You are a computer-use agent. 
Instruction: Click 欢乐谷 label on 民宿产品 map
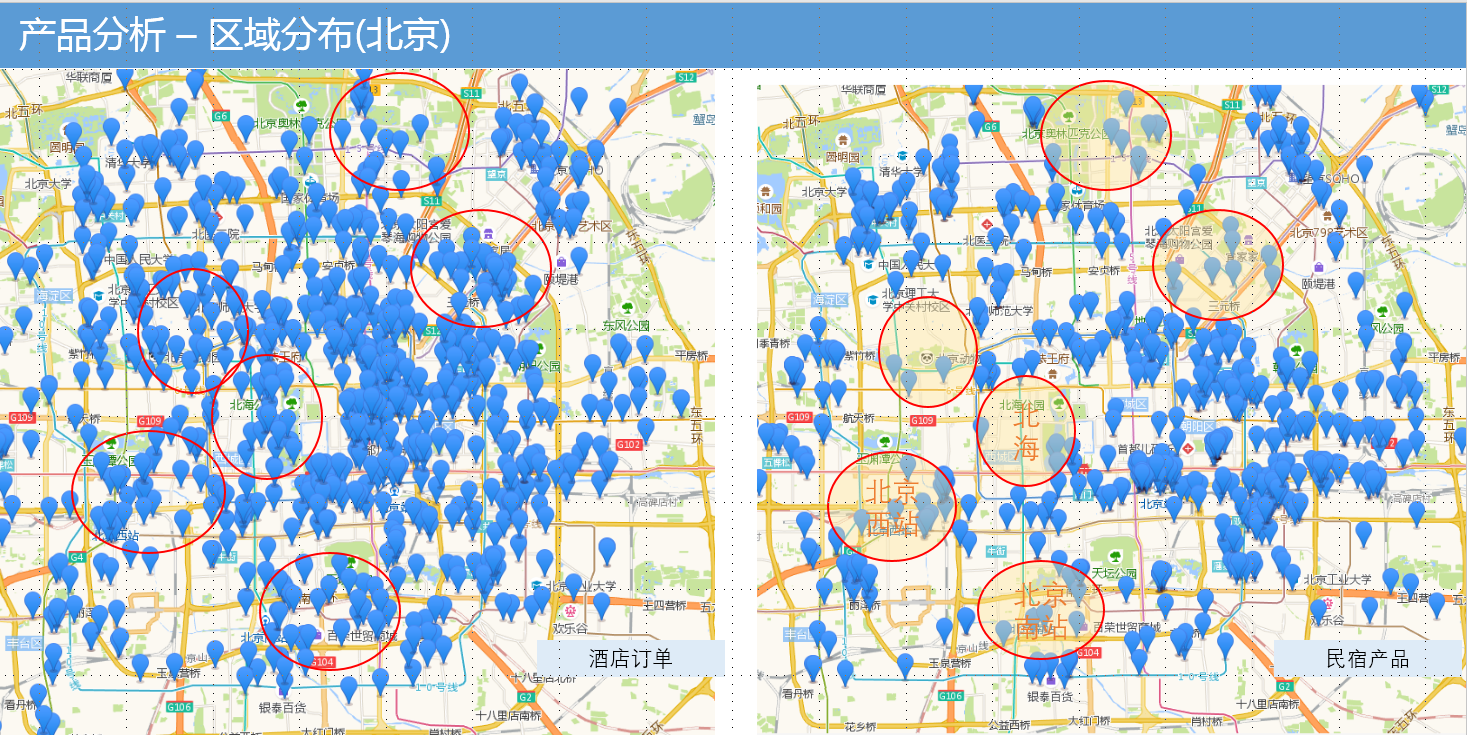[x=1329, y=620]
